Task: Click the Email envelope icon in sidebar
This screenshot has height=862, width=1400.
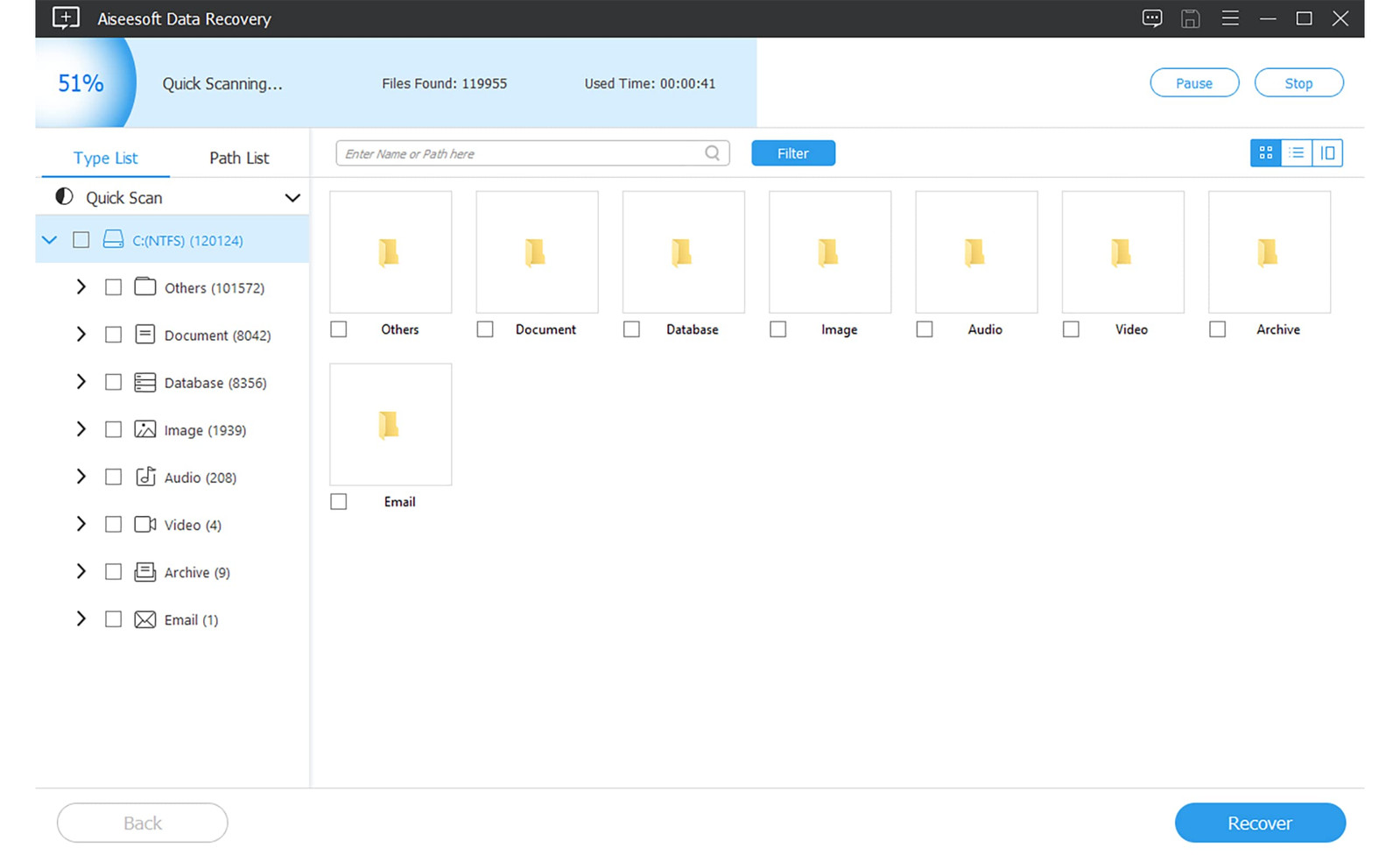Action: [x=145, y=619]
